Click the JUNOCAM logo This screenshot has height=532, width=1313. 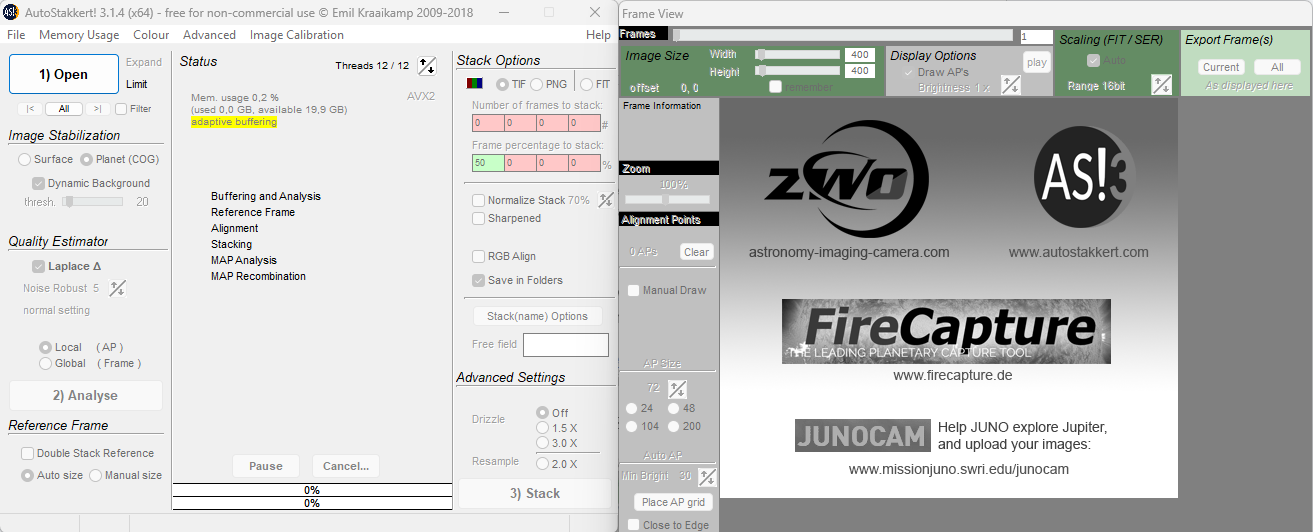863,435
